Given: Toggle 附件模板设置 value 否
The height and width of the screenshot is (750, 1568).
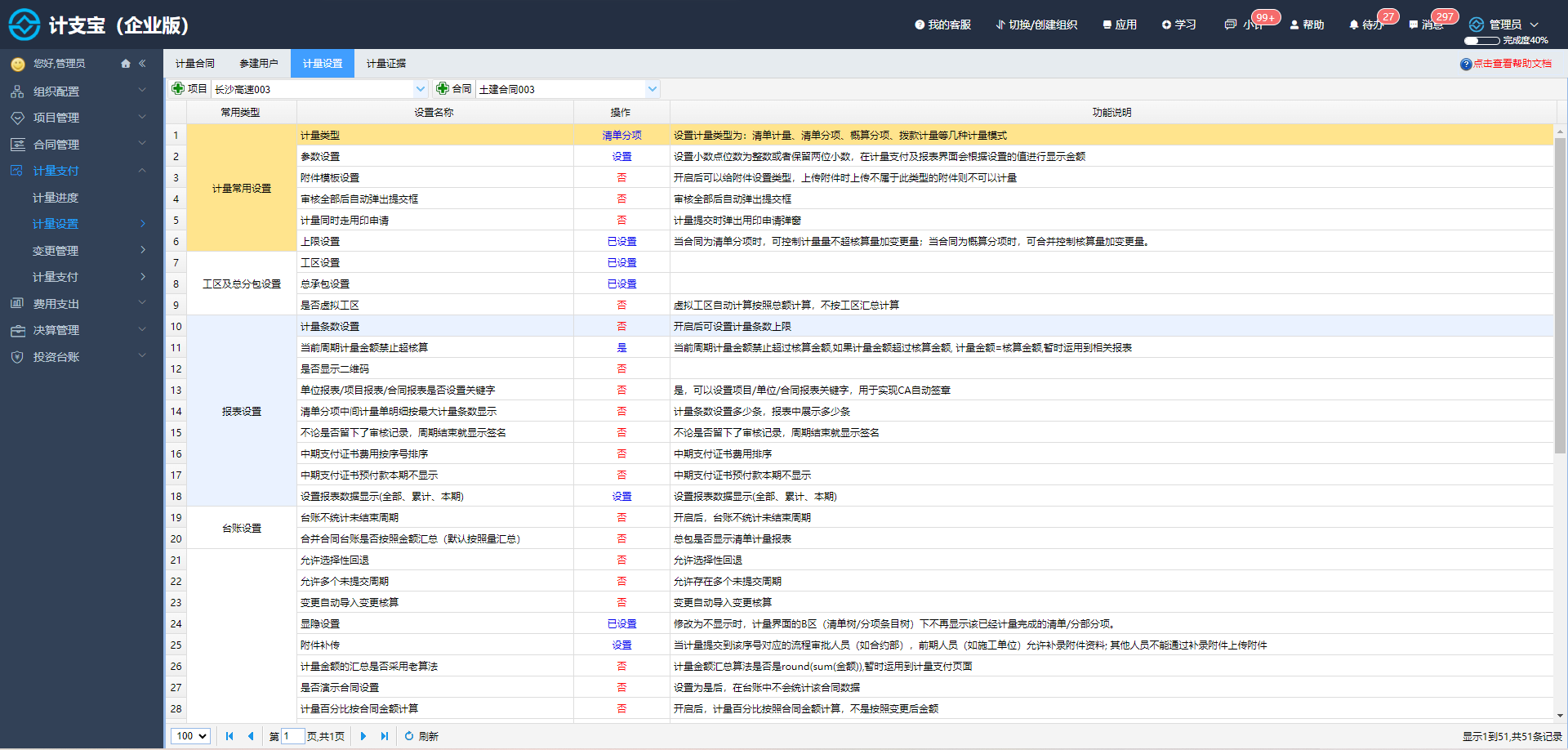Looking at the screenshot, I should coord(621,177).
